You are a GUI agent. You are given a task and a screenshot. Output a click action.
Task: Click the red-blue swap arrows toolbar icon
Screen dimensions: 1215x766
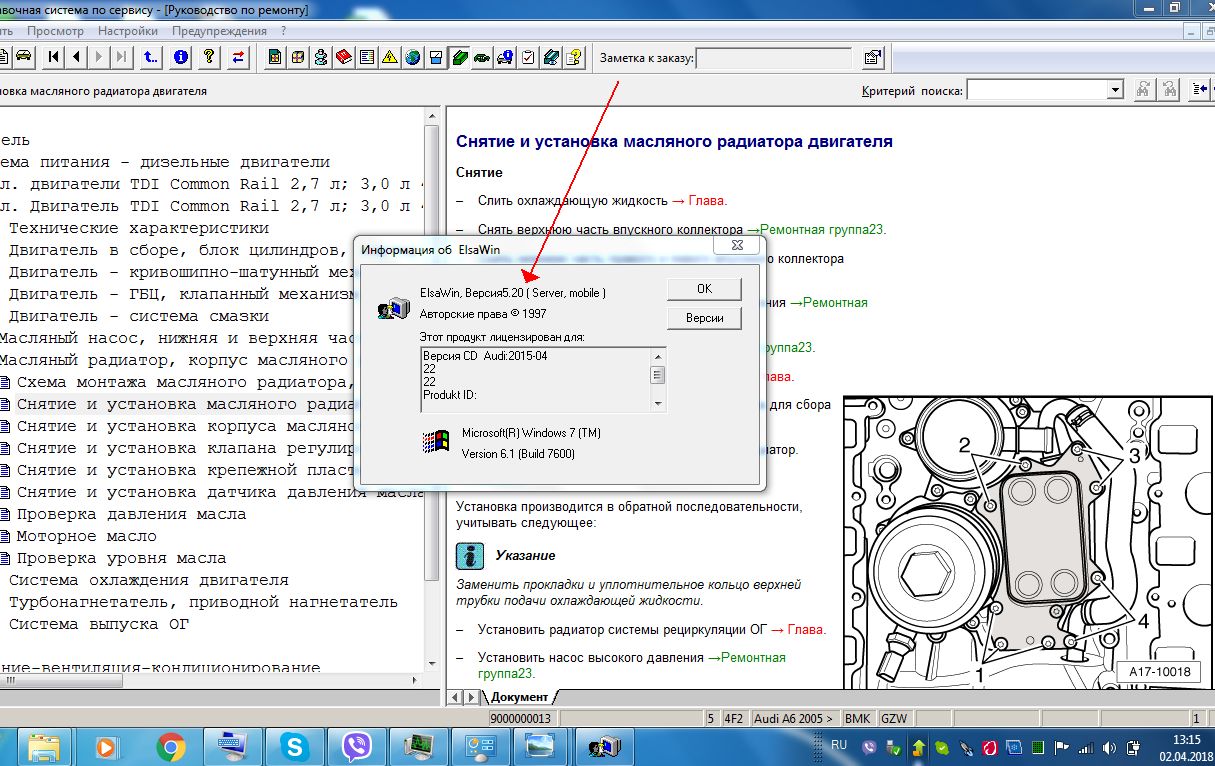pos(238,57)
